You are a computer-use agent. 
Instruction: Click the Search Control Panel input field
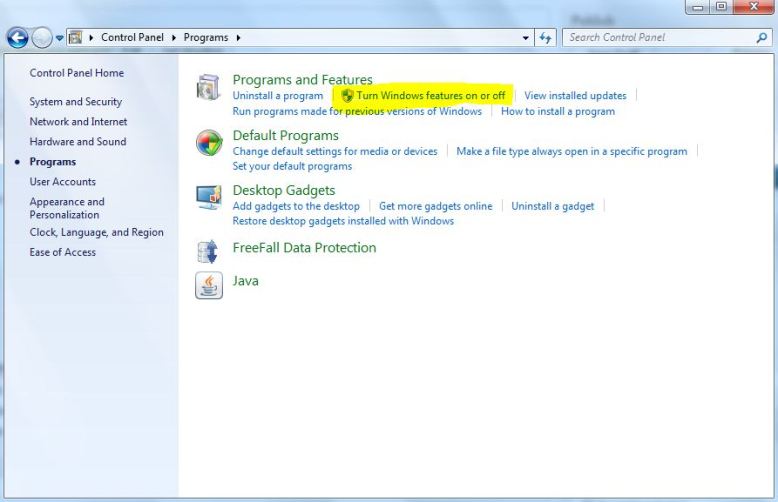tap(655, 38)
